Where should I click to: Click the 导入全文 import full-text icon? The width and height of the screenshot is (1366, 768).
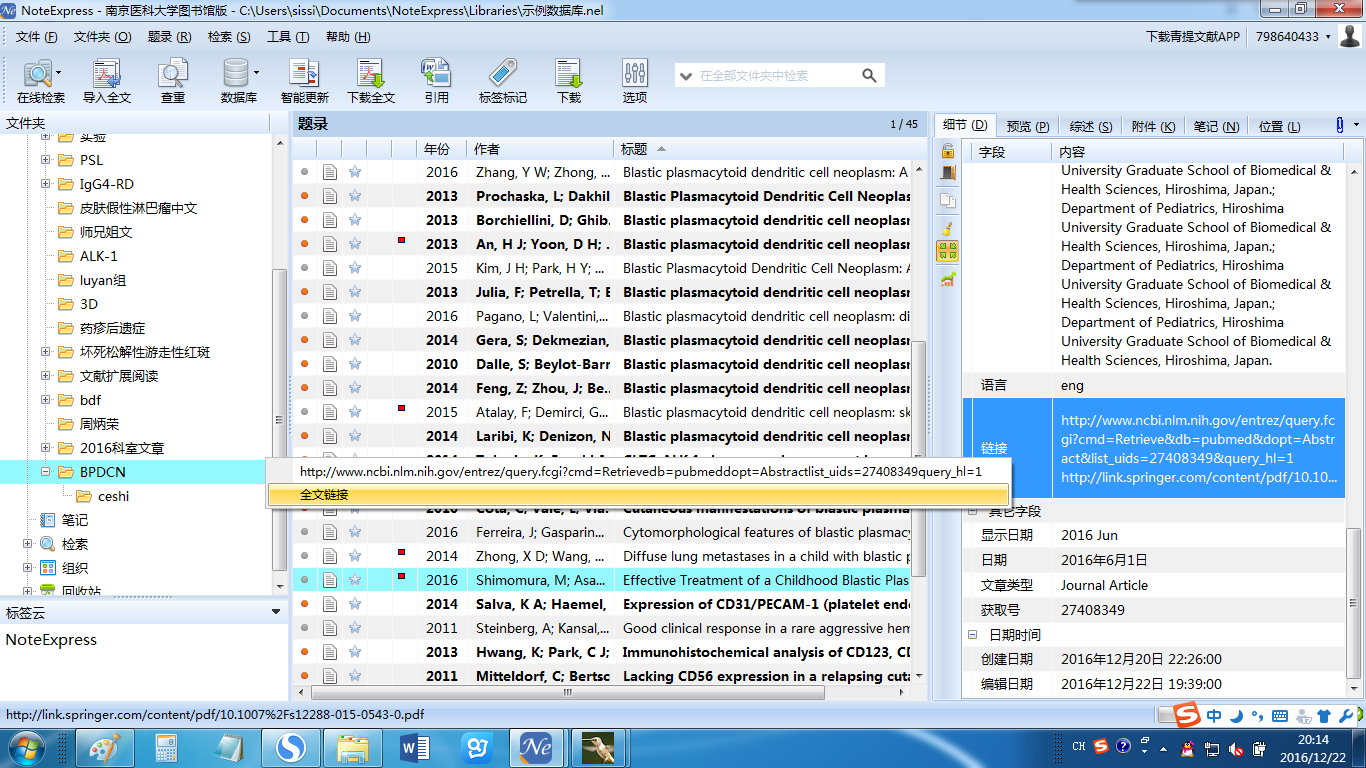[x=107, y=81]
